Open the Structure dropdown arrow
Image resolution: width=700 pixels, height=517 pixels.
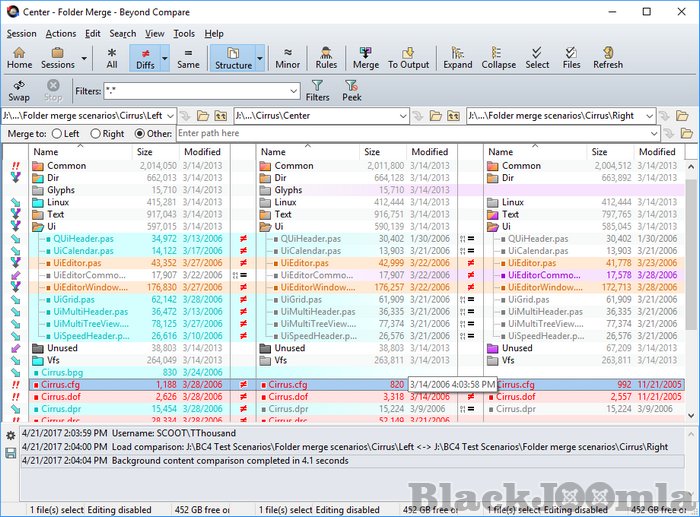coord(261,57)
